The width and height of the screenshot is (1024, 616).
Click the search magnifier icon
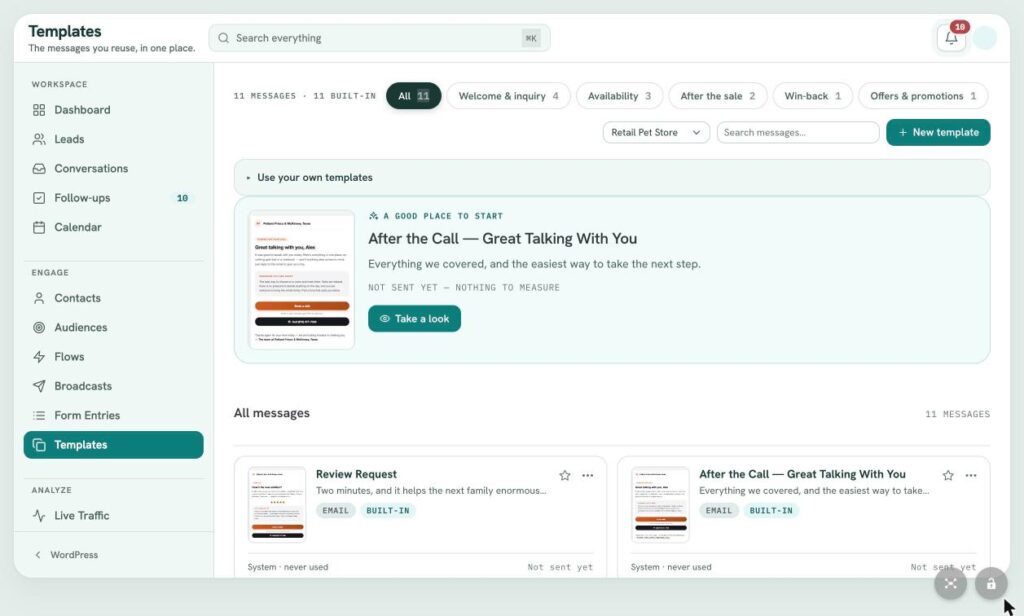click(x=223, y=38)
